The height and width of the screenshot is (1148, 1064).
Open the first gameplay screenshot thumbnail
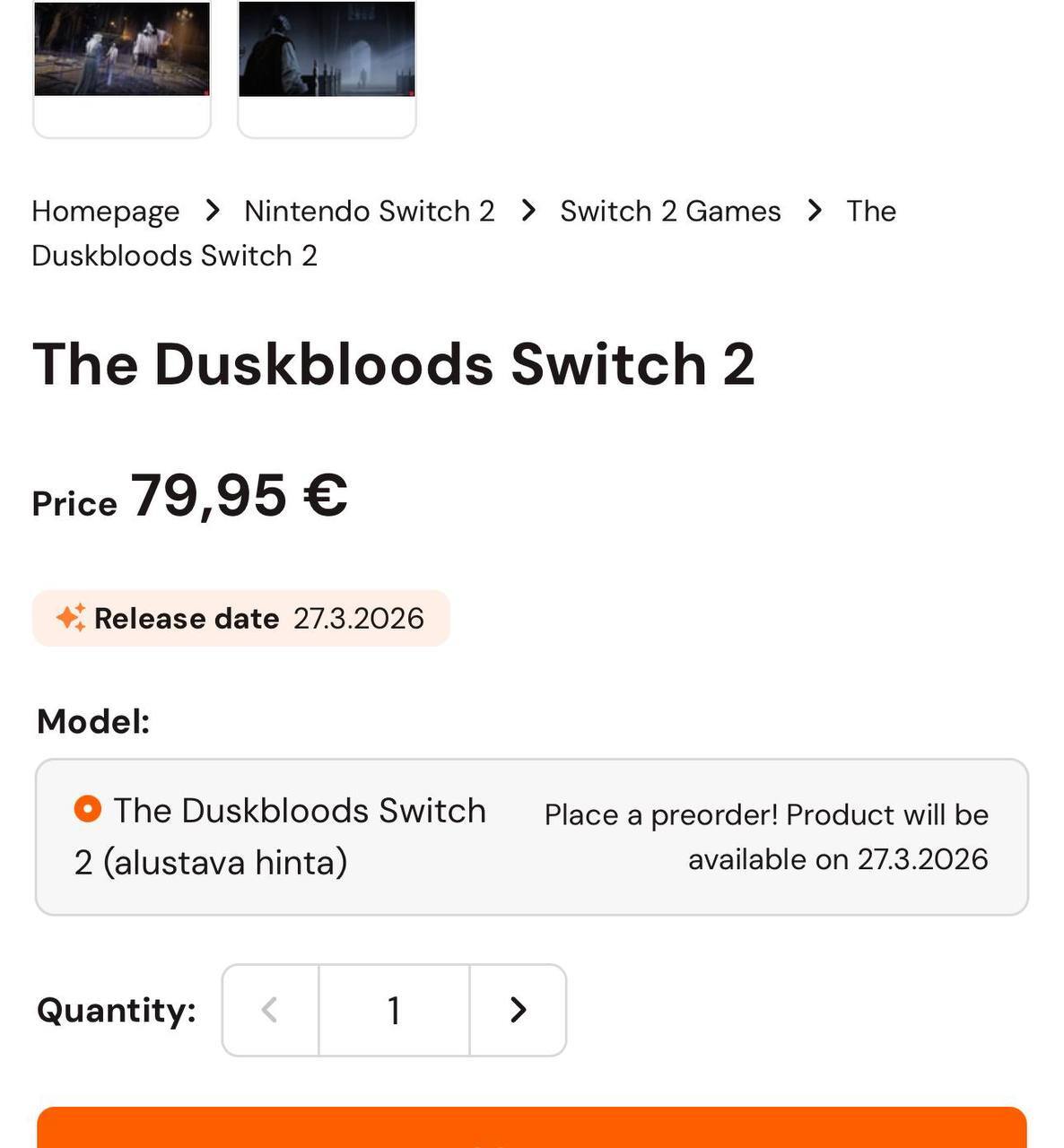[122, 49]
